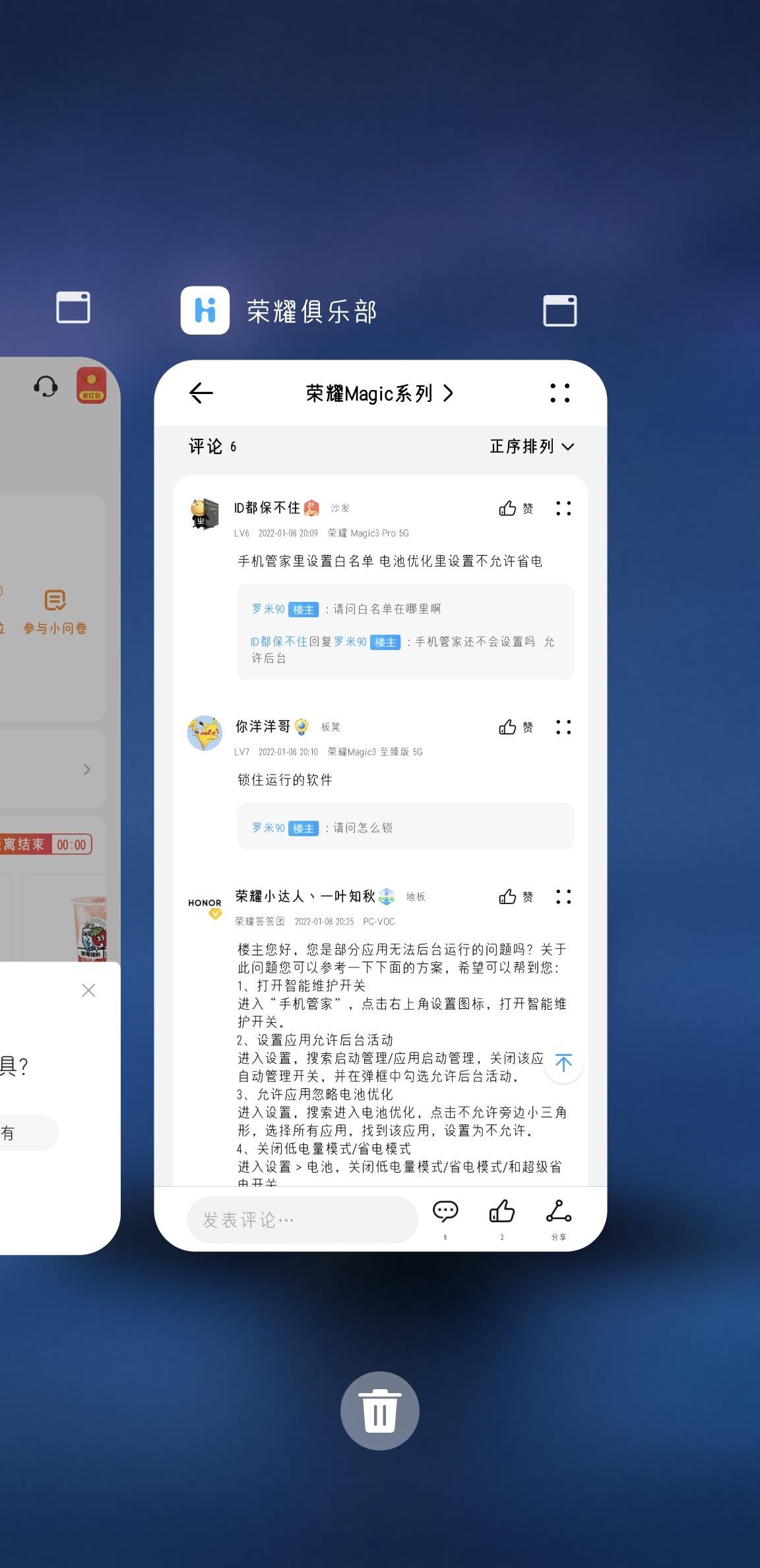
Task: Tap headset customer service icon in left app
Action: (x=46, y=386)
